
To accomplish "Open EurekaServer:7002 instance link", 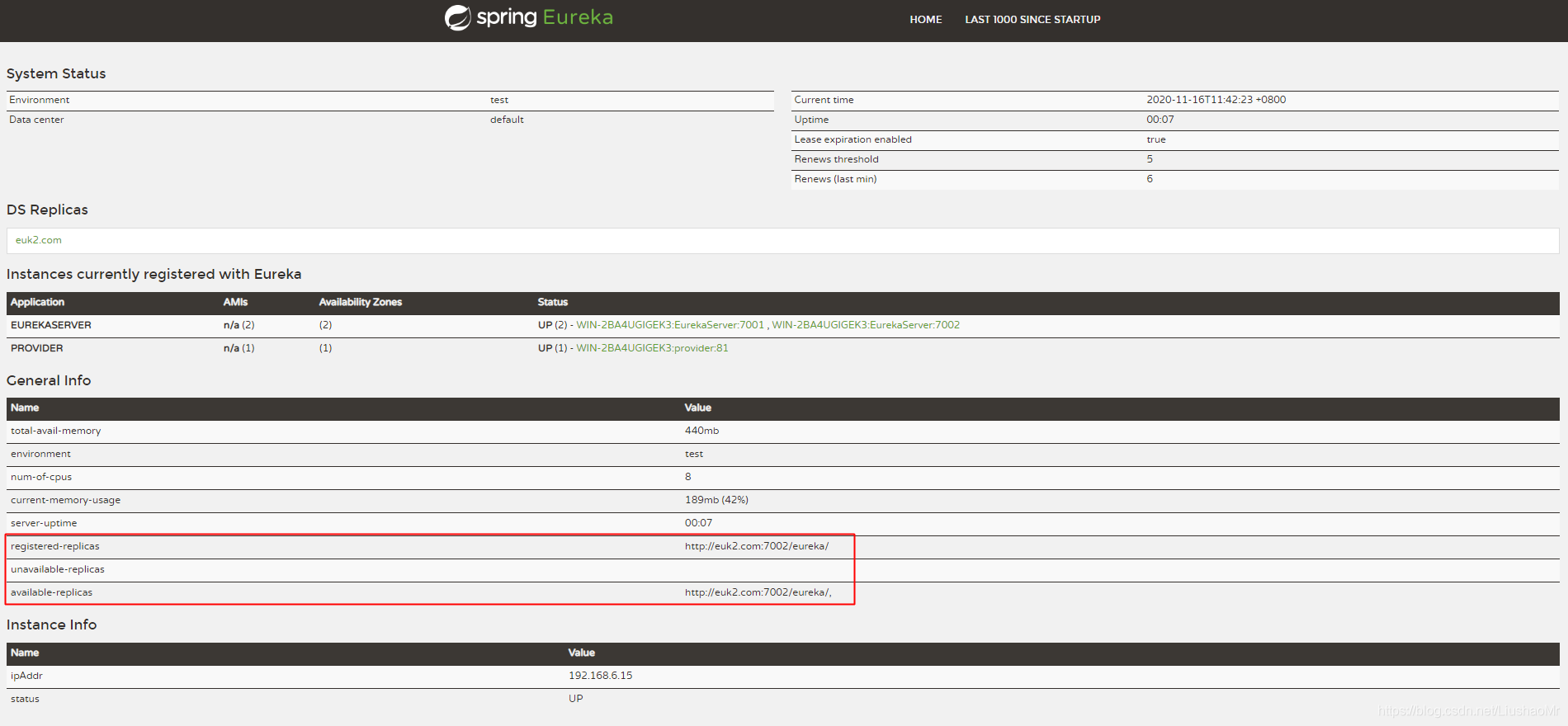I will coord(866,325).
